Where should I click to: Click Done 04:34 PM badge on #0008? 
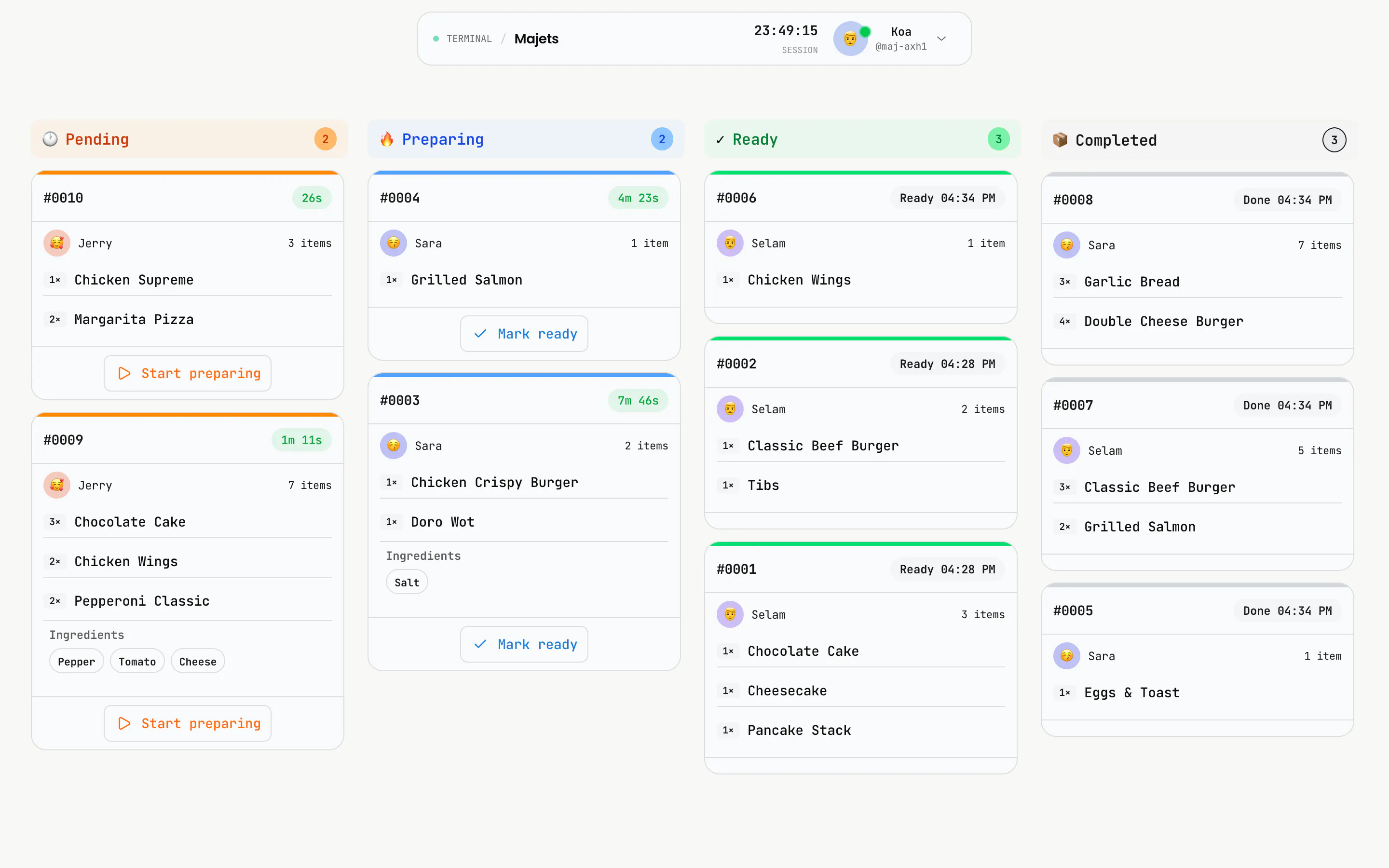click(1287, 200)
